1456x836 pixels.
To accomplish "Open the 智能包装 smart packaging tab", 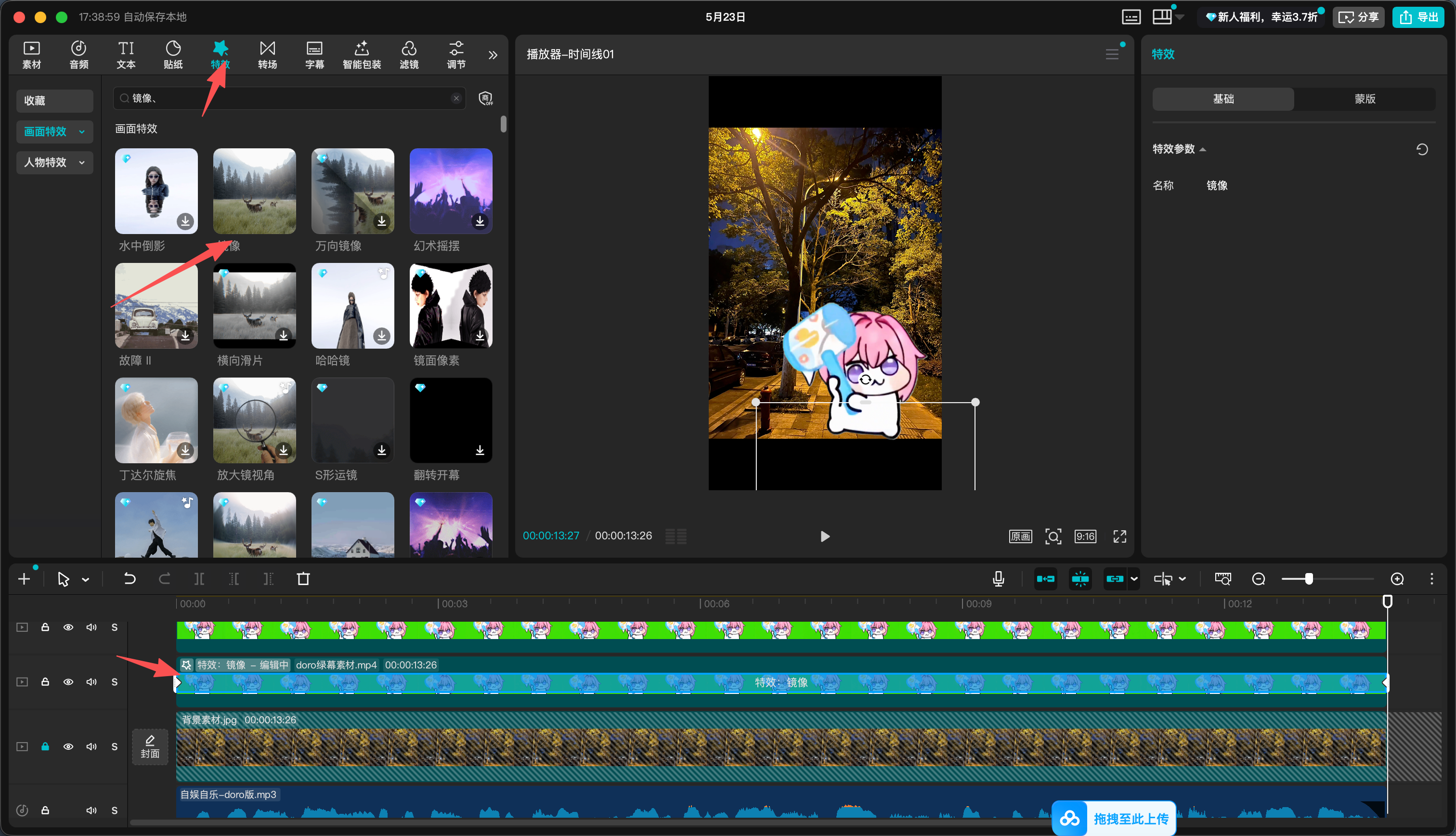I will point(362,54).
